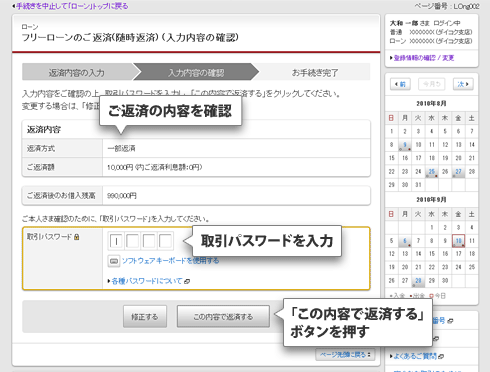Focus fourth password digit box
Viewport: 490px width, 372px height.
tap(165, 241)
